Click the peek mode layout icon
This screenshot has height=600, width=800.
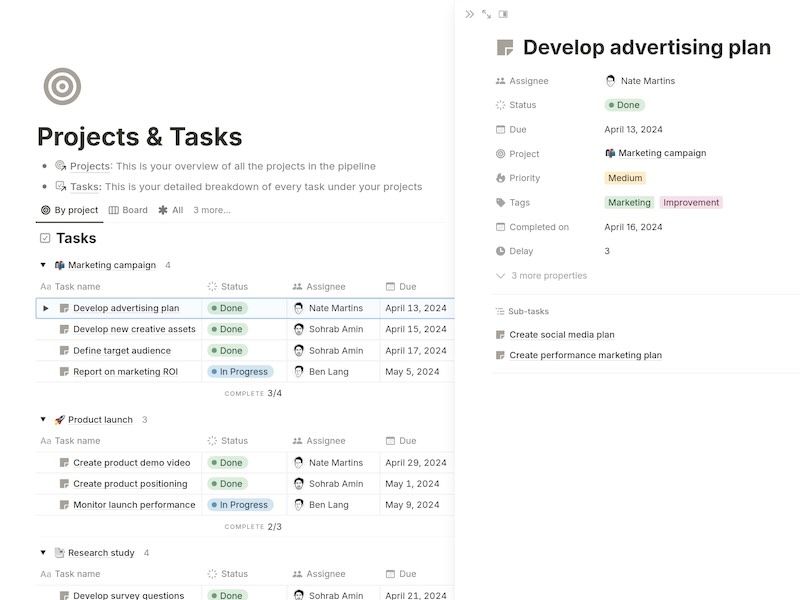pyautogui.click(x=503, y=14)
